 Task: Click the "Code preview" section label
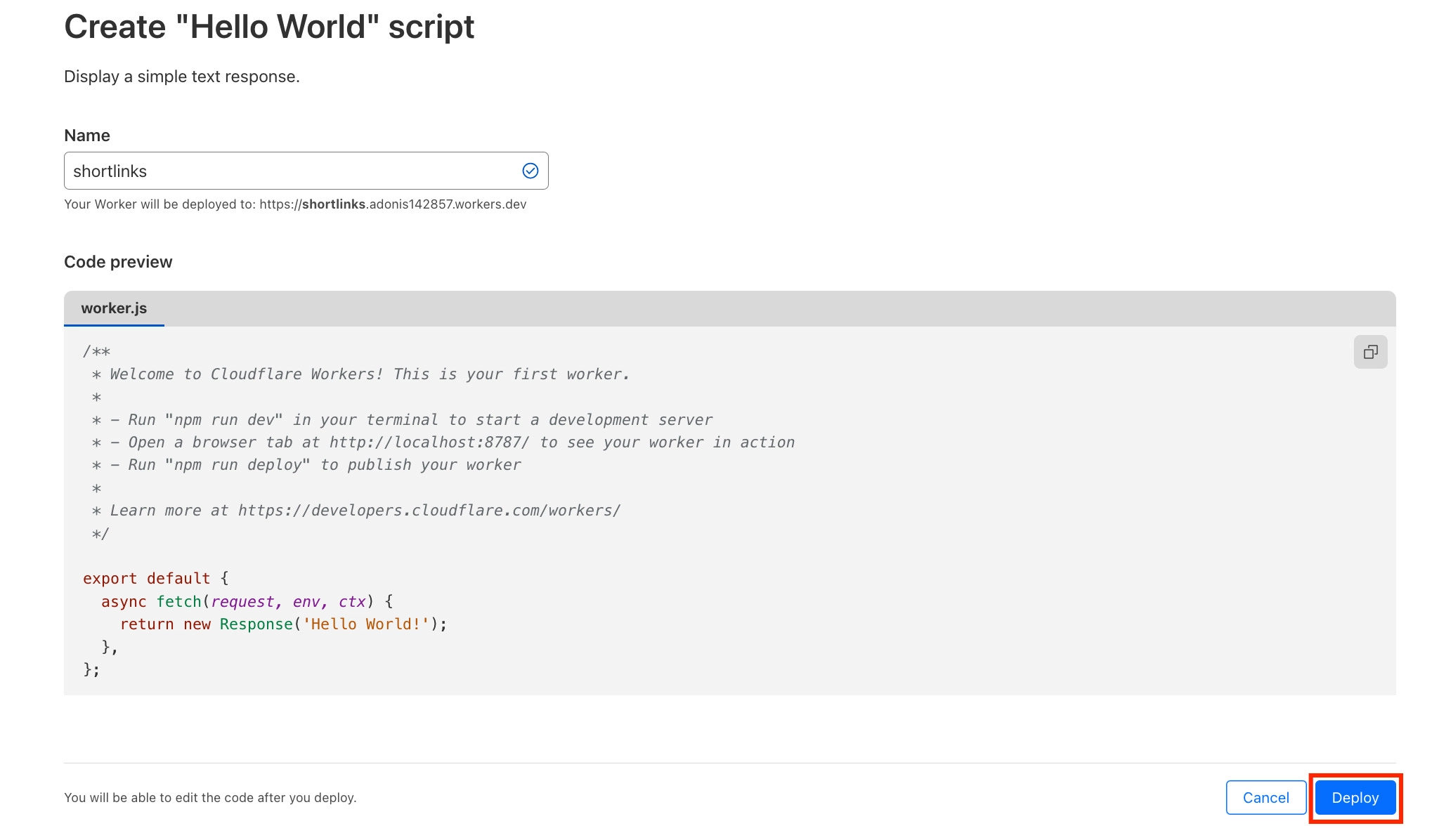click(118, 262)
